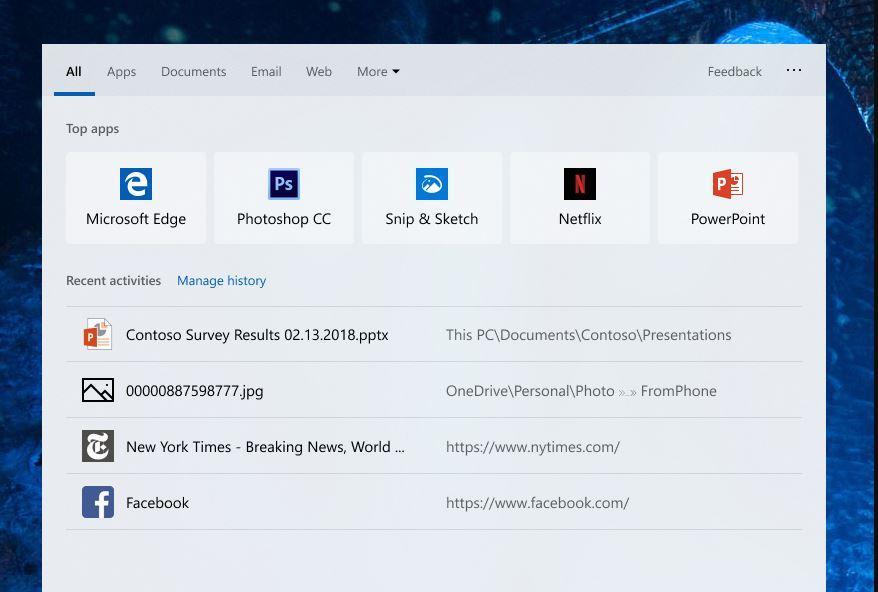
Task: Click the New York Times site icon
Action: (x=98, y=447)
